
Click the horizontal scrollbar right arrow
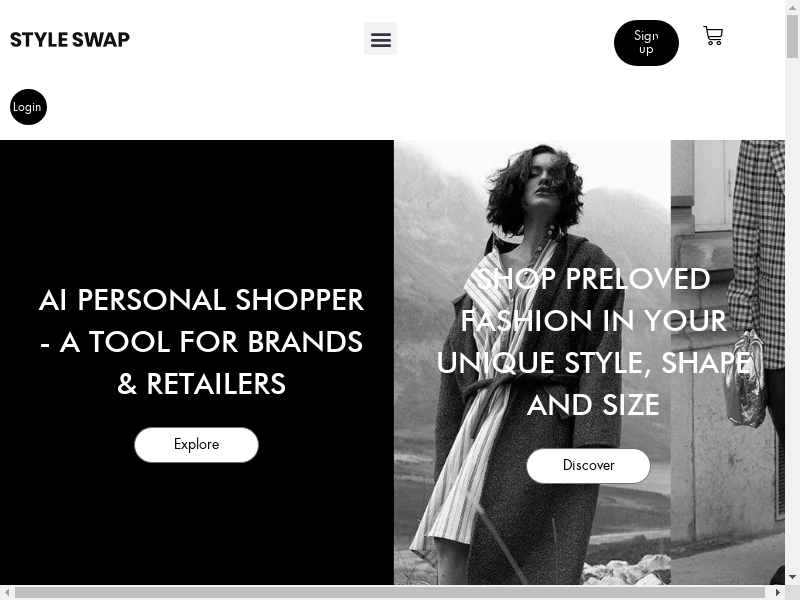point(778,592)
